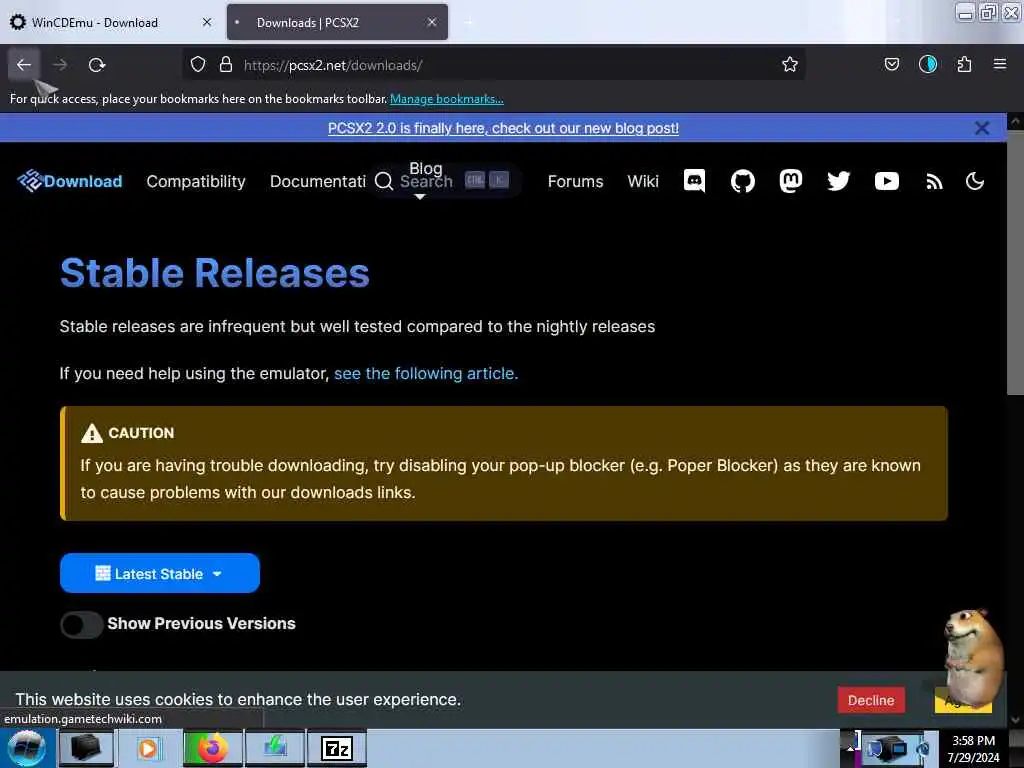Click the browser forward arrow
1024x768 pixels.
(60, 65)
